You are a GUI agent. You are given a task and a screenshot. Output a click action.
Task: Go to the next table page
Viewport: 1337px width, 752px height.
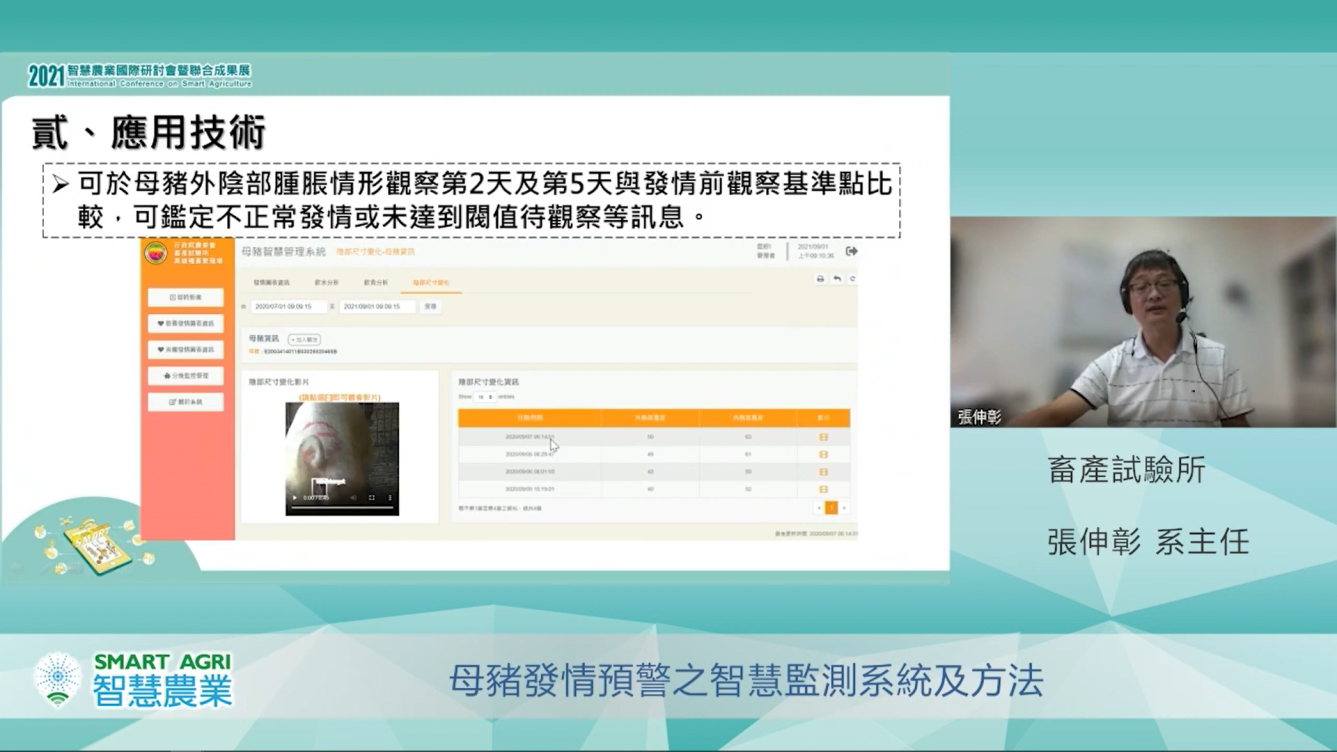844,508
